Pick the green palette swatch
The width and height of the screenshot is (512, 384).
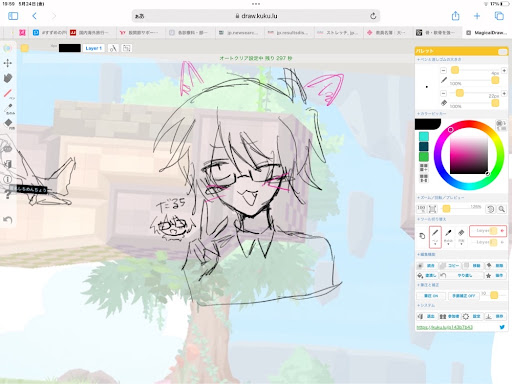click(424, 156)
